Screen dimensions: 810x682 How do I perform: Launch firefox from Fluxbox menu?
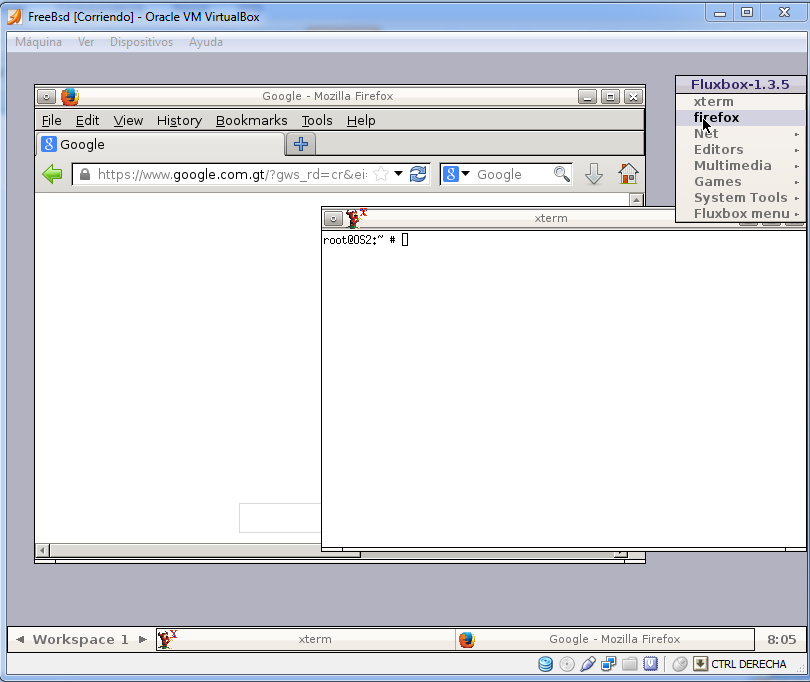741,118
